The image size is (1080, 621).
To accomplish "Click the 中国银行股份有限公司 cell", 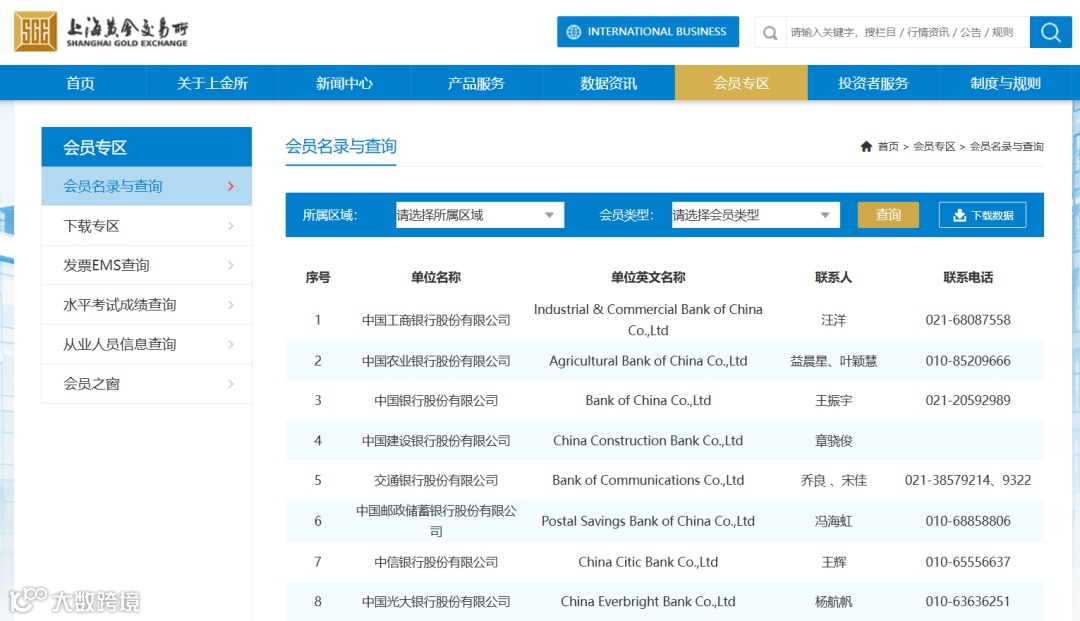I will [436, 401].
